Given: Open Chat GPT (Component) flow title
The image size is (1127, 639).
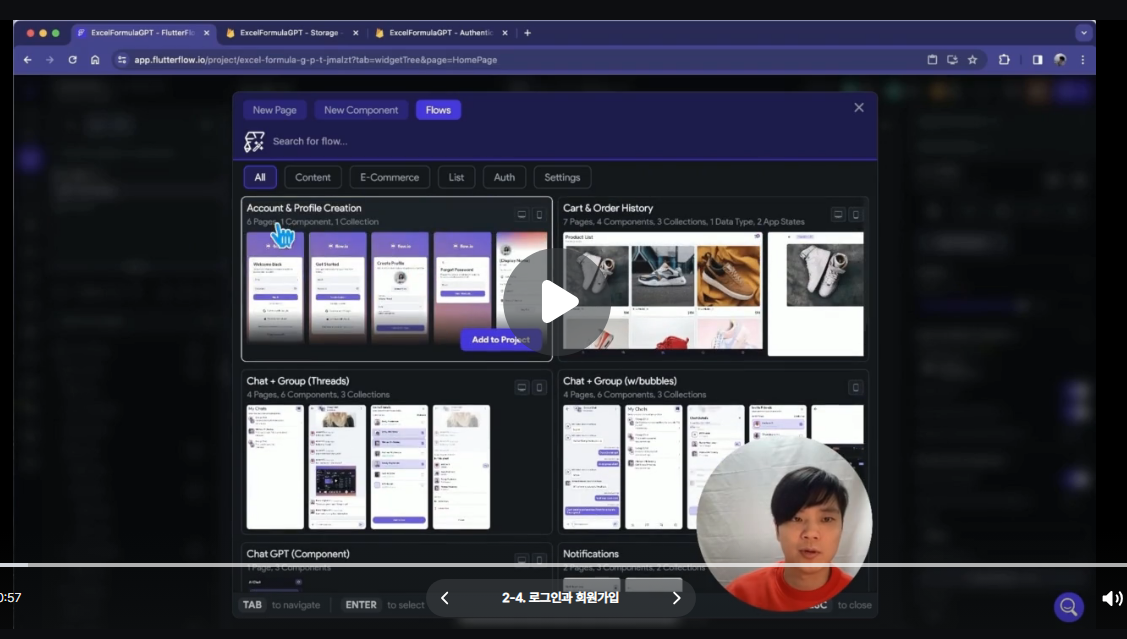Looking at the screenshot, I should pyautogui.click(x=298, y=553).
